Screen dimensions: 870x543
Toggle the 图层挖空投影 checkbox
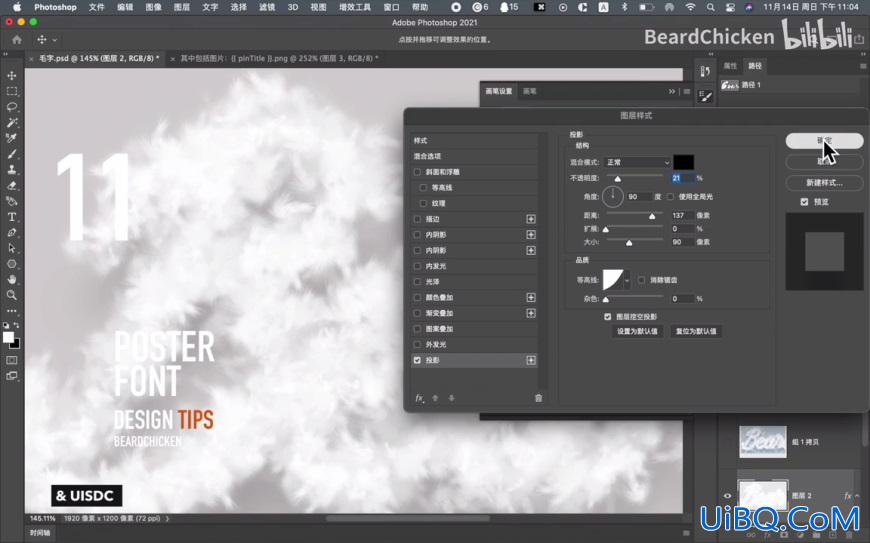608,317
